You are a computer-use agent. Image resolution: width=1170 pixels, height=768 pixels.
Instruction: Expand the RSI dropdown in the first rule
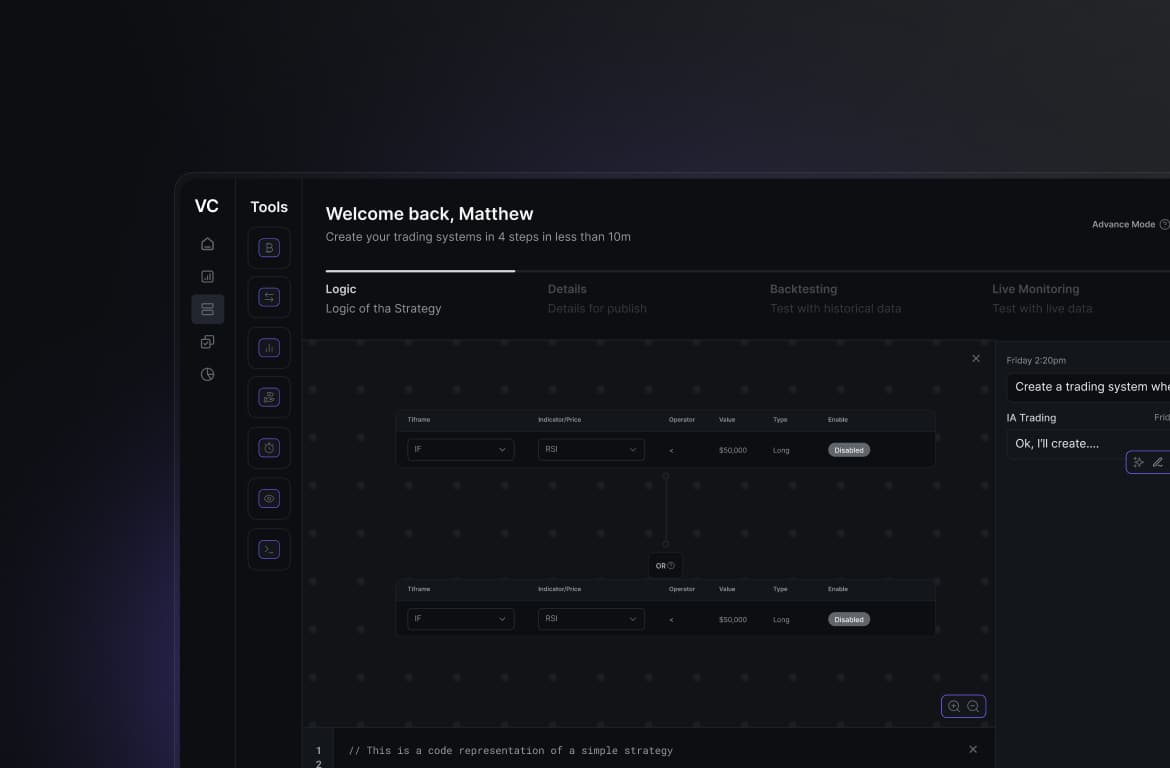coord(591,450)
